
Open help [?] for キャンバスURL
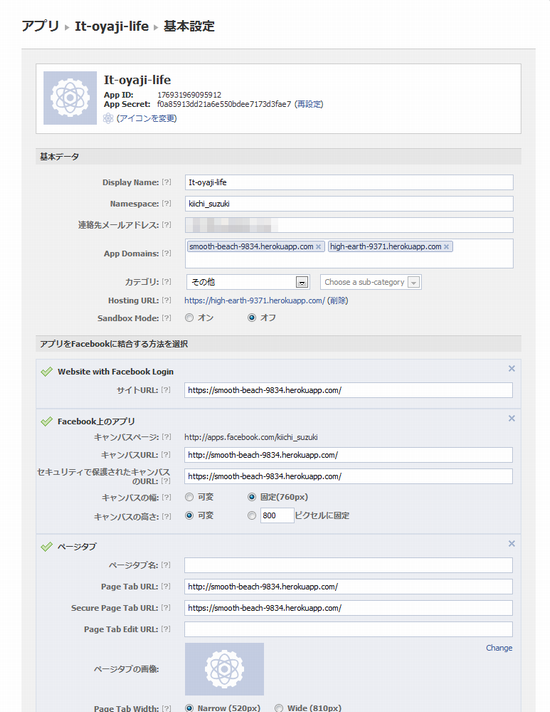(166, 455)
